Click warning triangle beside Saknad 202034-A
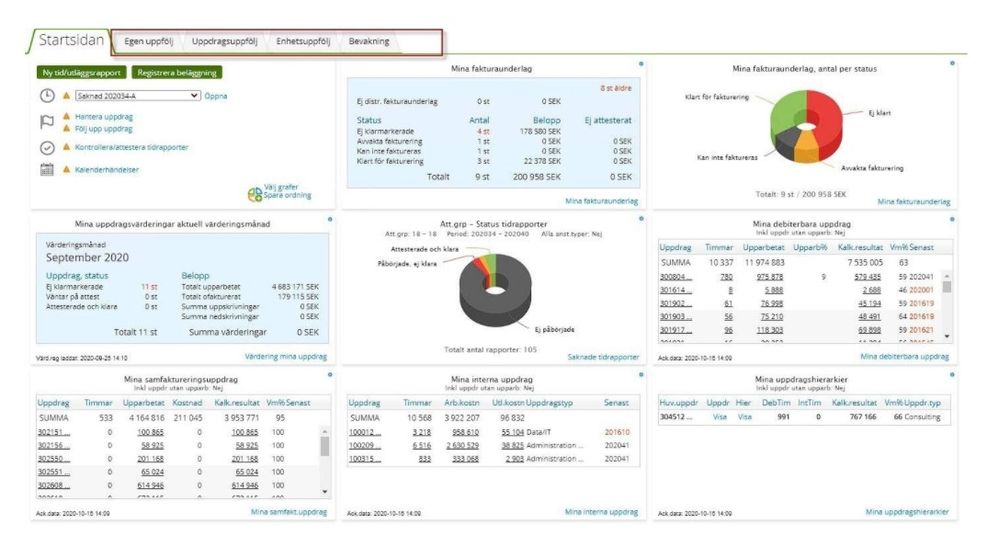The height and width of the screenshot is (548, 999). point(66,96)
